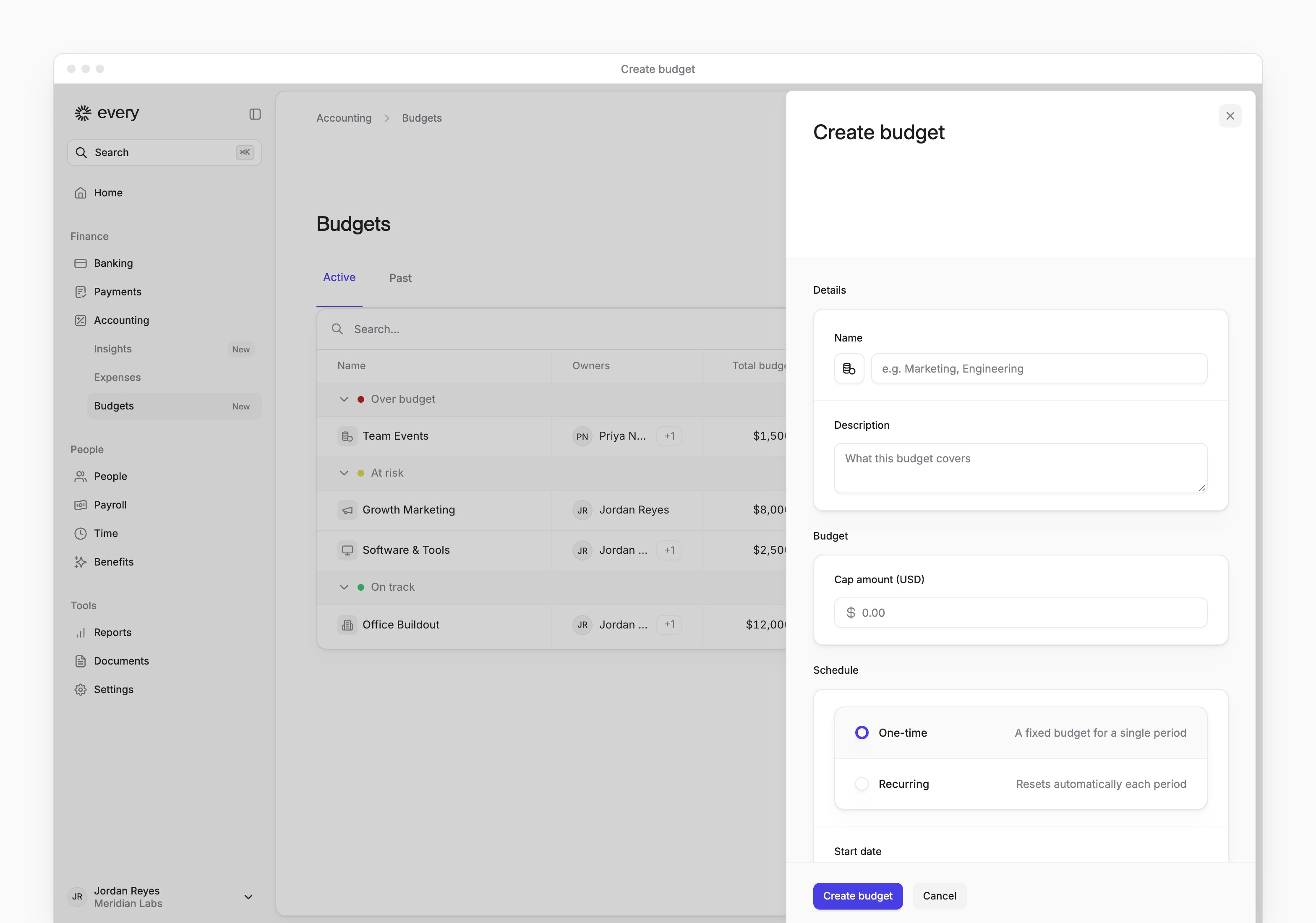Switch to the Active tab
Screen dimensions: 1316x923
click(339, 277)
